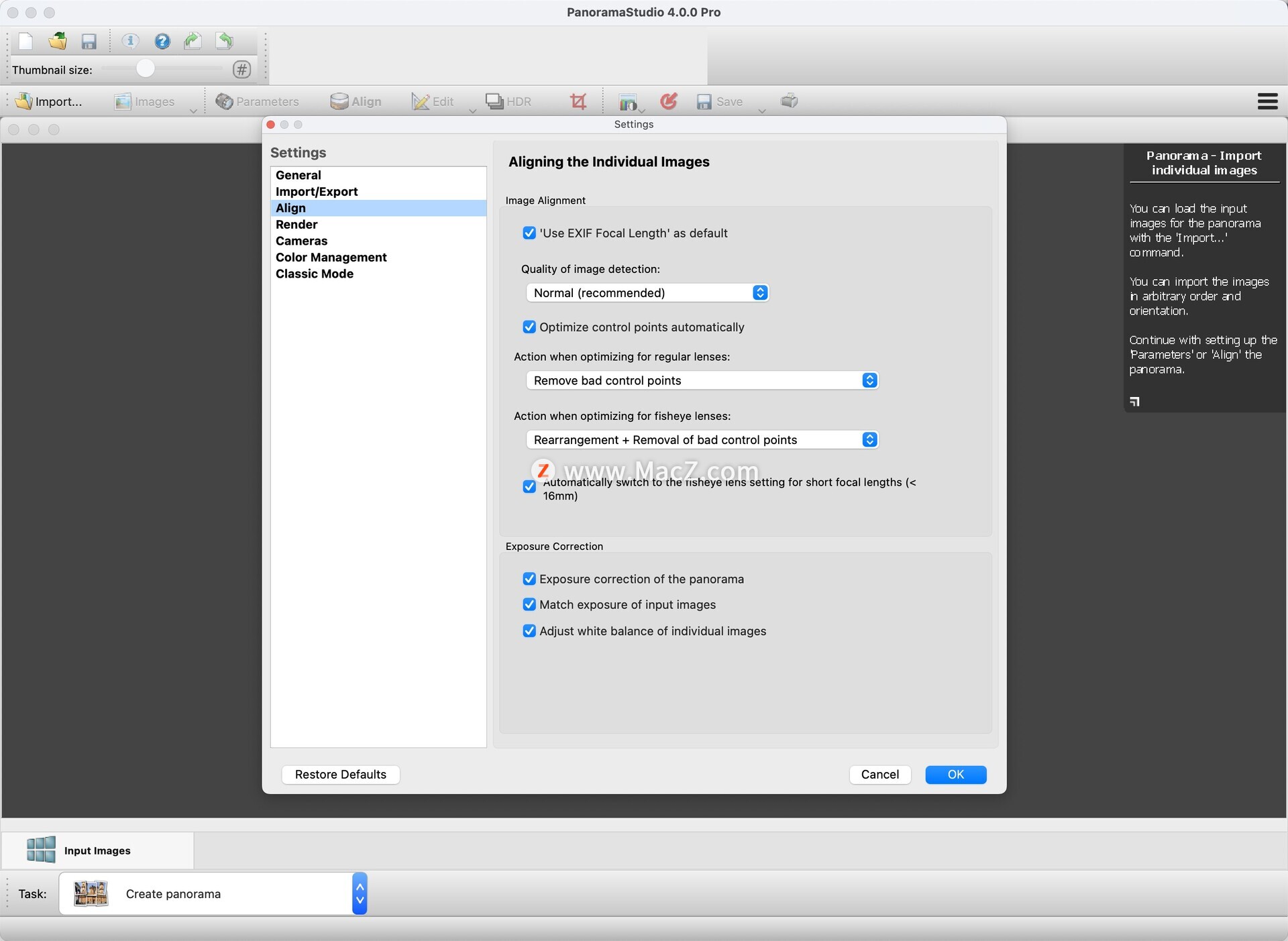Click Restore Defaults button
The width and height of the screenshot is (1288, 941).
[341, 775]
